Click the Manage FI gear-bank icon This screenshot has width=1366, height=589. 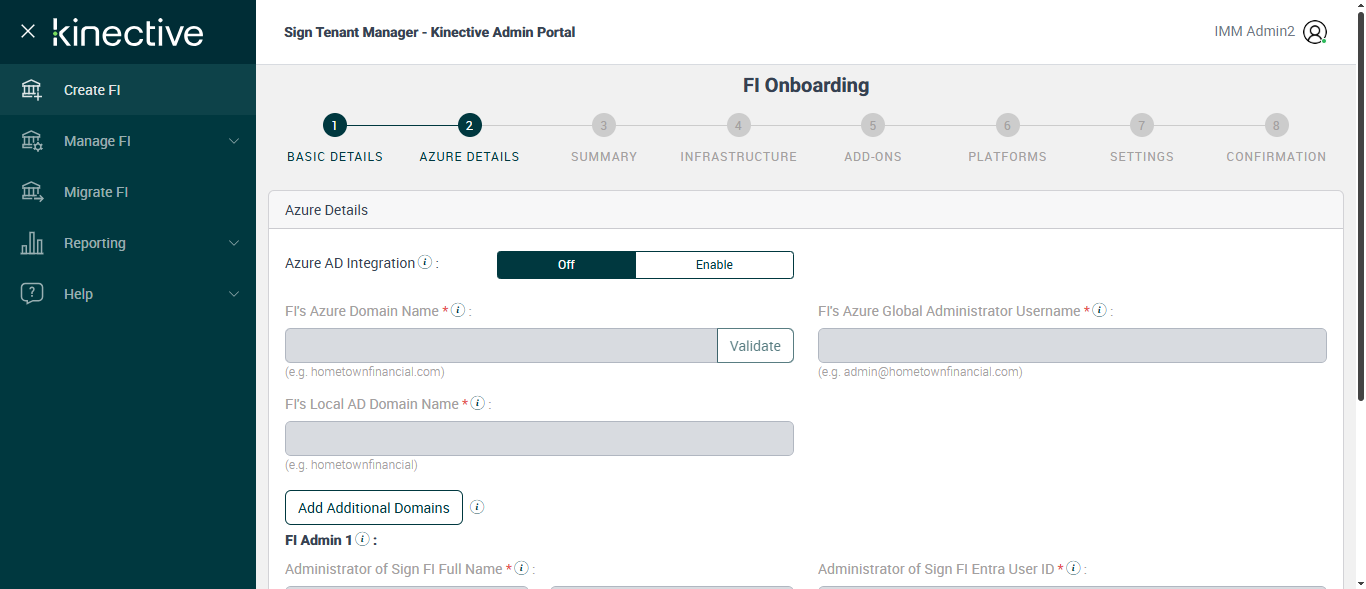pos(32,141)
